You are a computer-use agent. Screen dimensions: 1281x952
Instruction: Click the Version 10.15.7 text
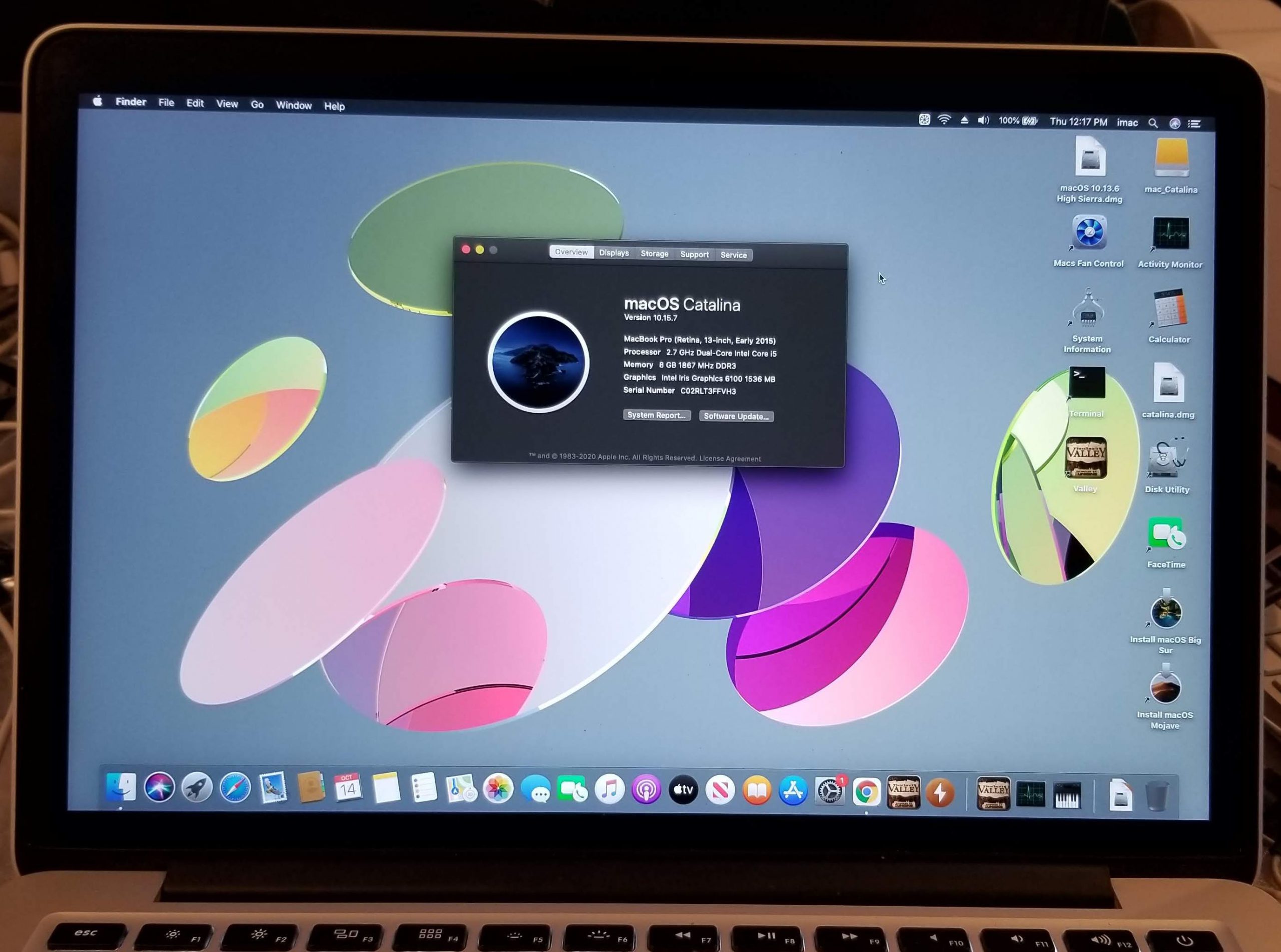[x=651, y=318]
